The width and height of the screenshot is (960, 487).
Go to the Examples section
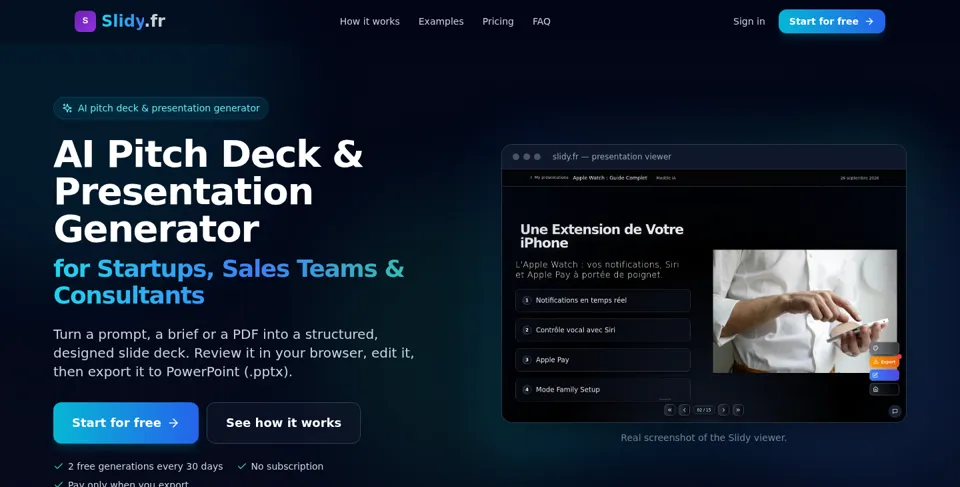coord(441,21)
